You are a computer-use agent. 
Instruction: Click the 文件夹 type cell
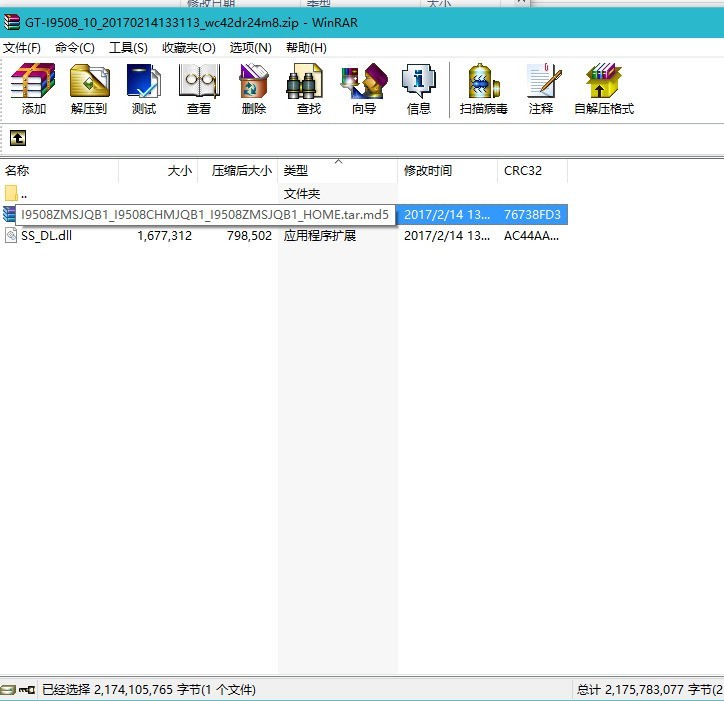[302, 193]
